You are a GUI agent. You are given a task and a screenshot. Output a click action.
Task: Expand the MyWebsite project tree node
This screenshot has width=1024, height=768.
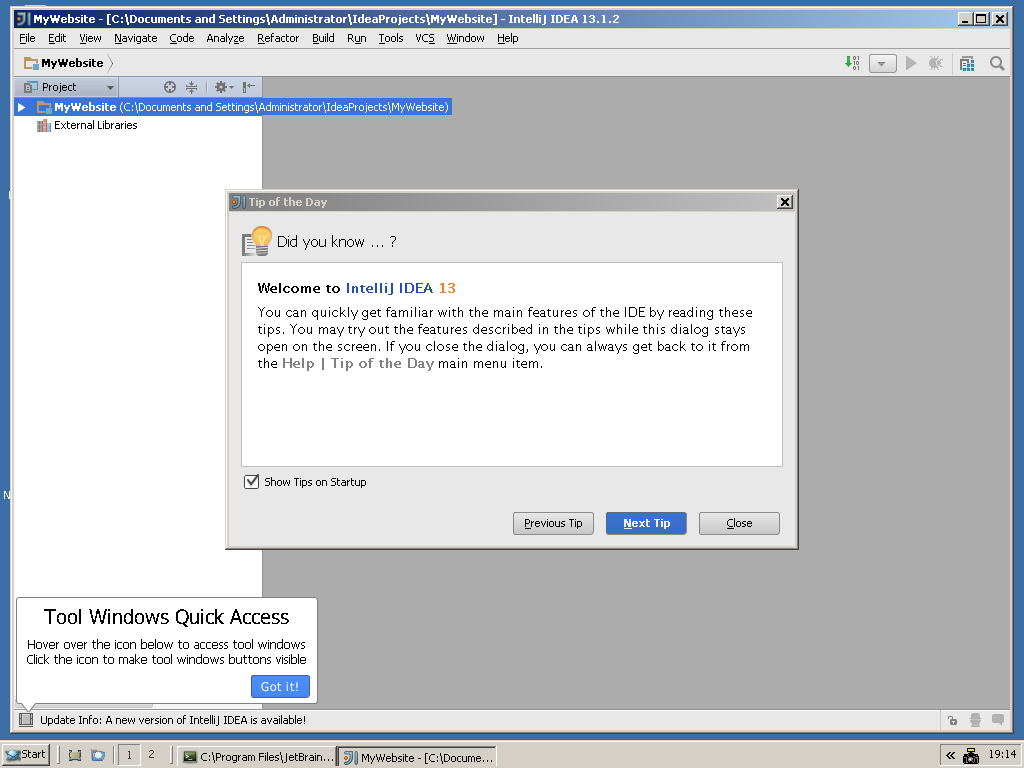pos(22,107)
